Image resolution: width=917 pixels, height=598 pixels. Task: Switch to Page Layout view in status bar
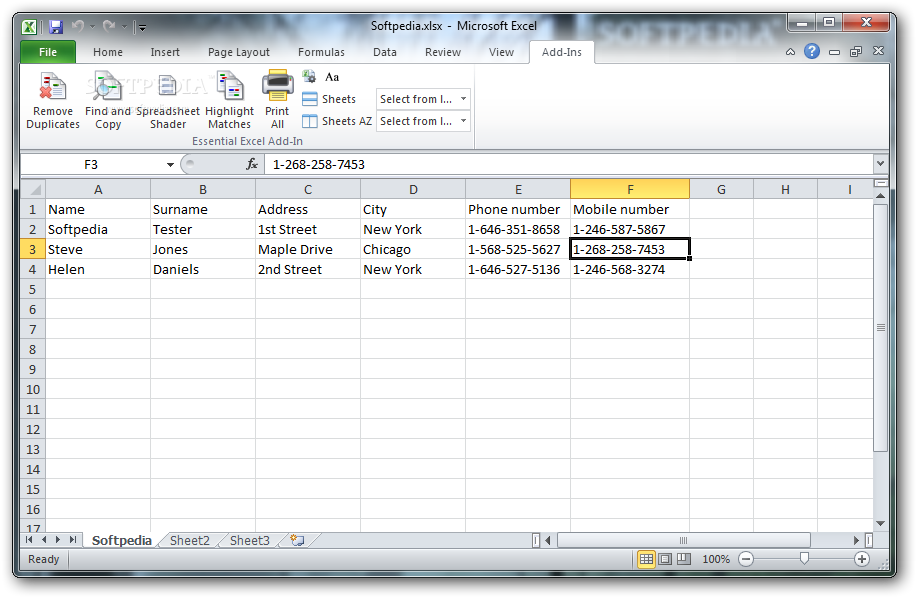tap(665, 559)
